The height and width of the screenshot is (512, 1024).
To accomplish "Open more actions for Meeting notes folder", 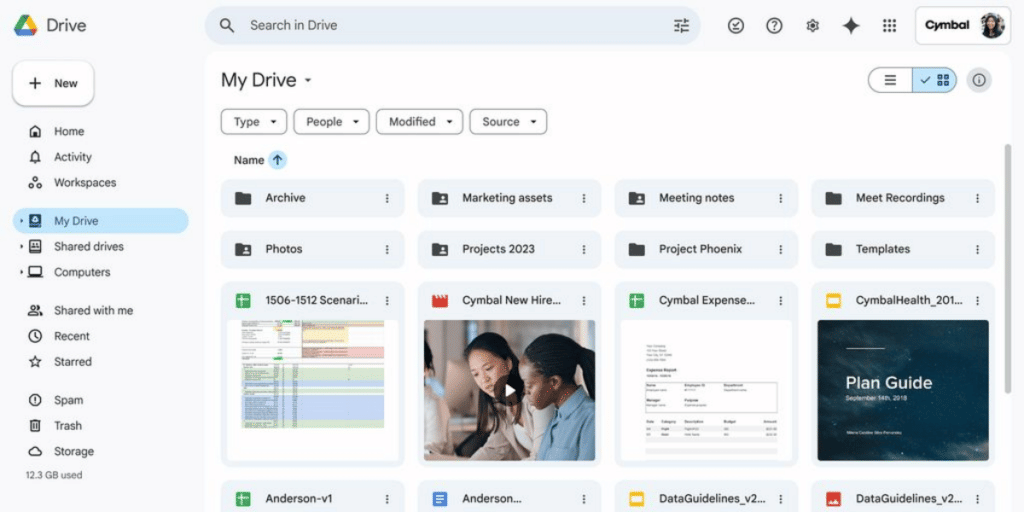I will [x=780, y=198].
